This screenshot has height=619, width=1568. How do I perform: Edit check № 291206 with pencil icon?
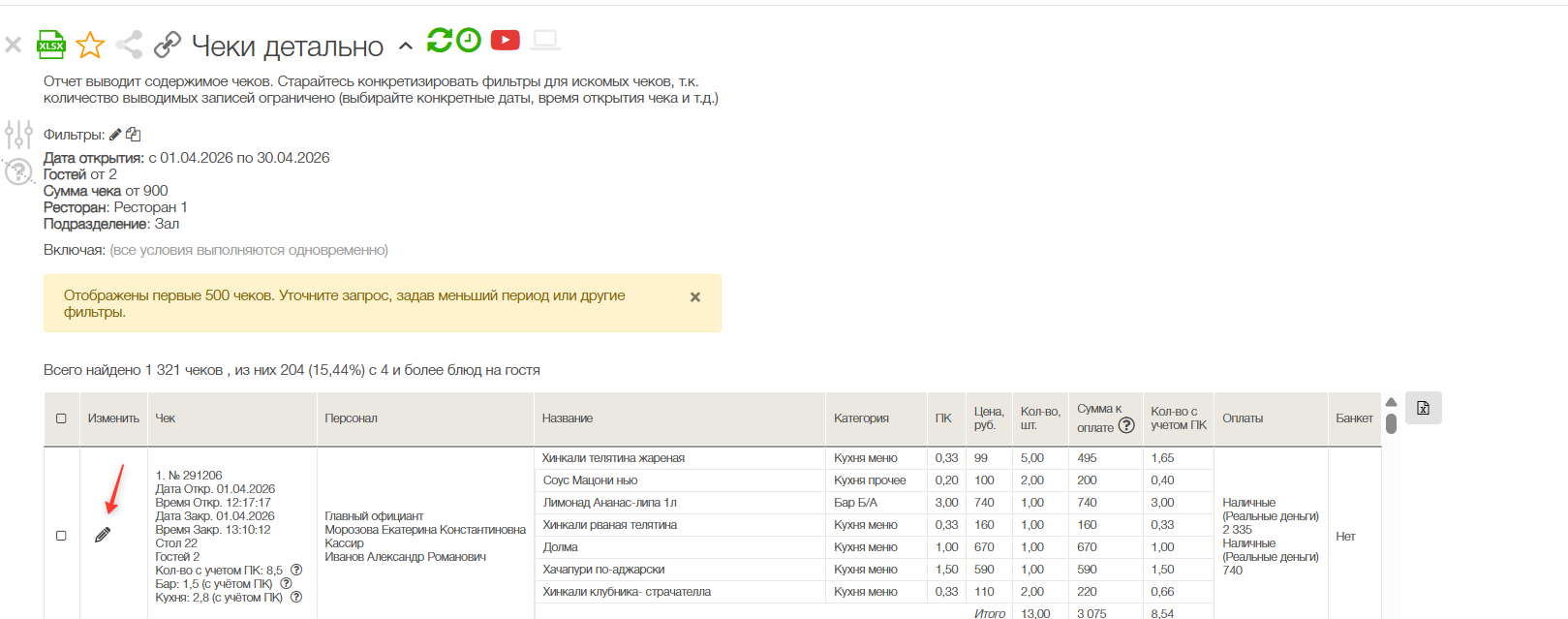(103, 535)
